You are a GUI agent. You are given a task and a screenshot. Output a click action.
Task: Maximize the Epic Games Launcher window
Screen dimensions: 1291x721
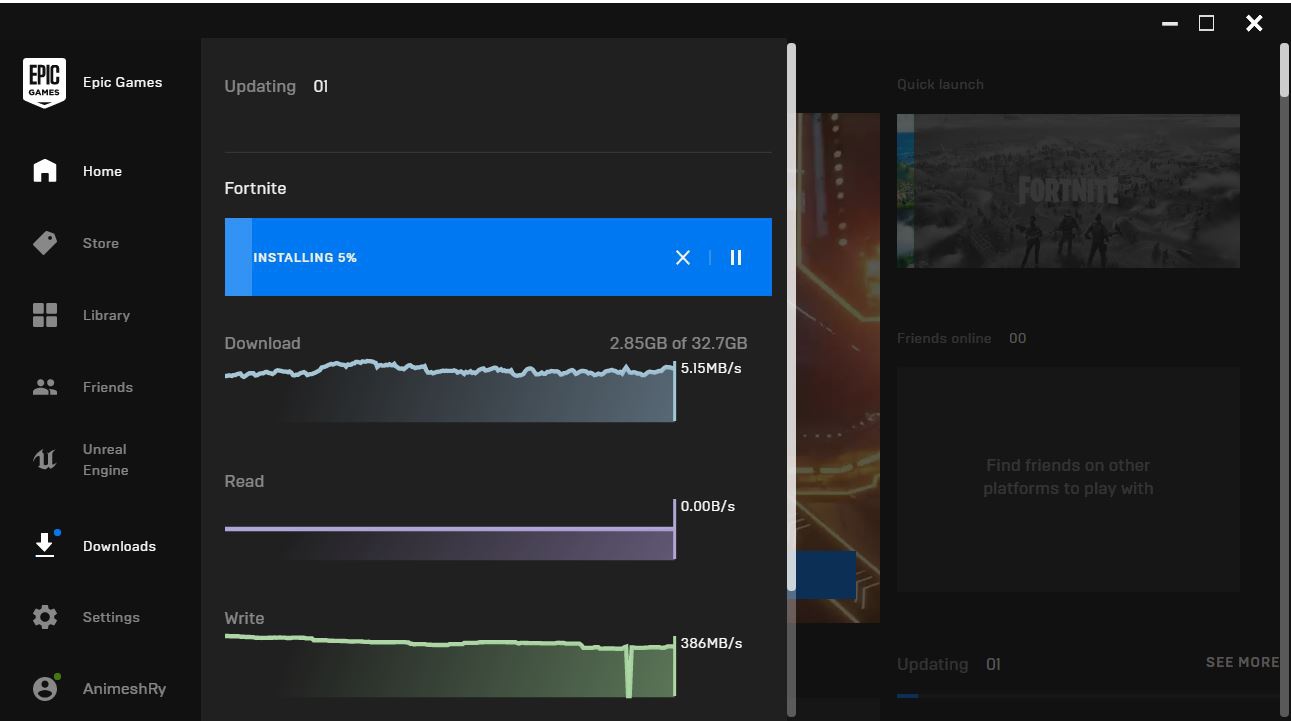tap(1207, 23)
